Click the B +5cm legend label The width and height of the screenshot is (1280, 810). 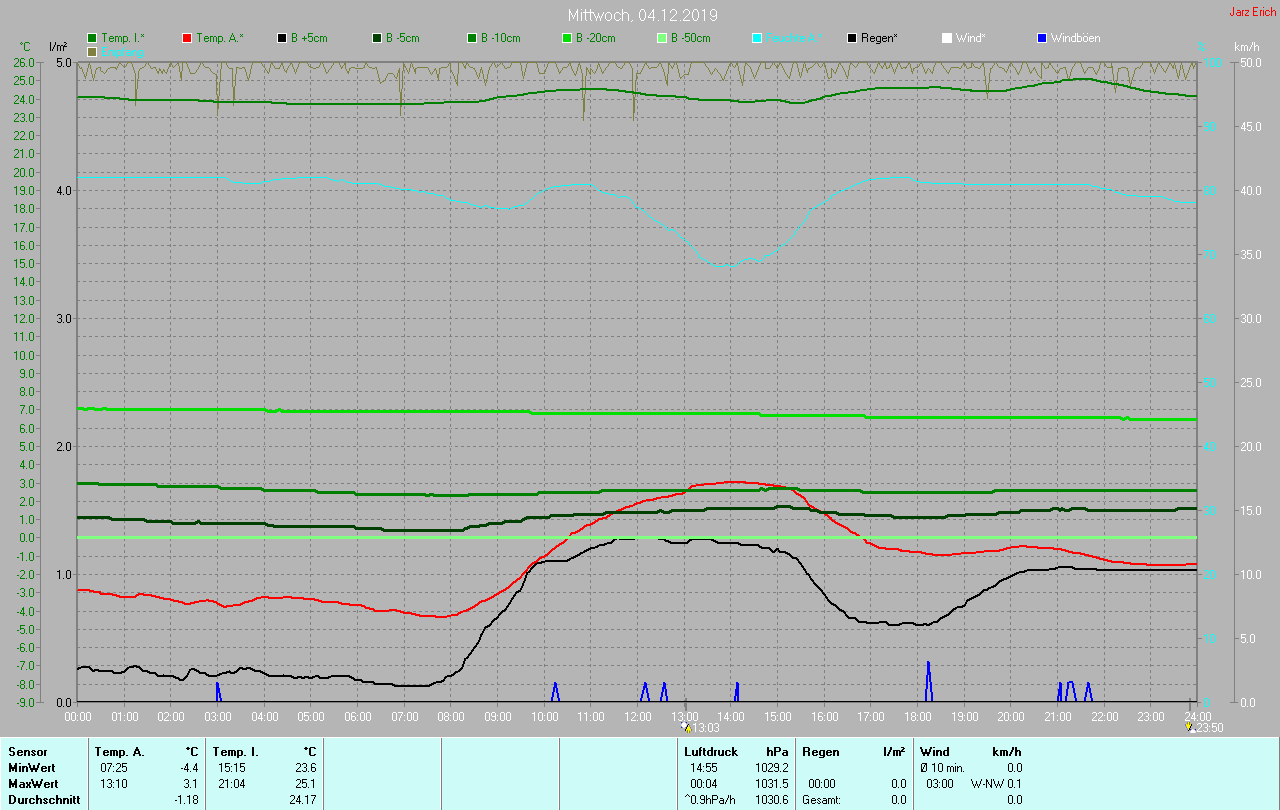click(x=309, y=38)
